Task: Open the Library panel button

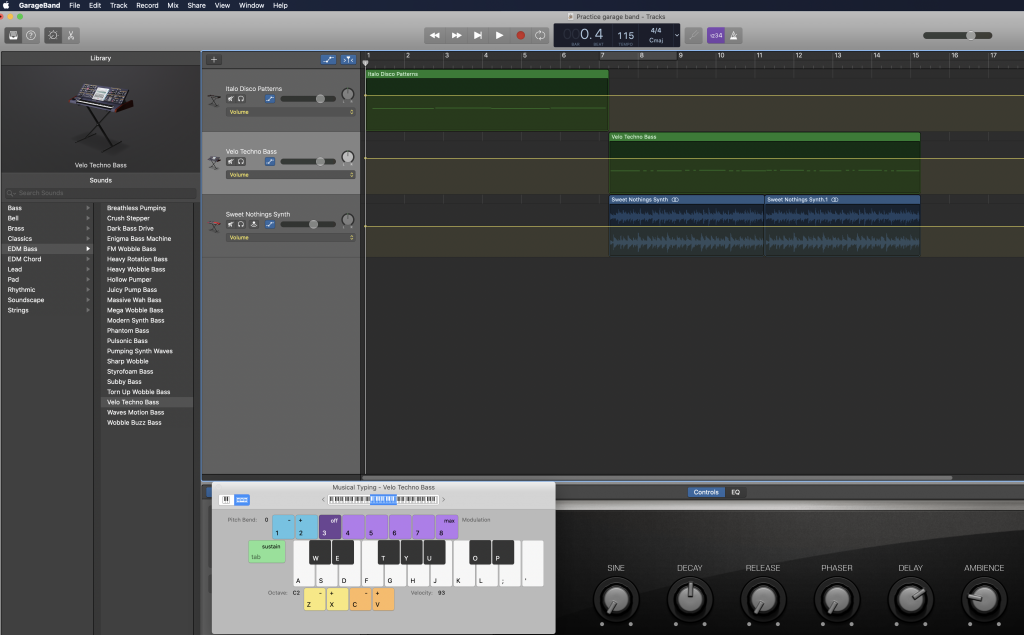Action: click(13, 35)
